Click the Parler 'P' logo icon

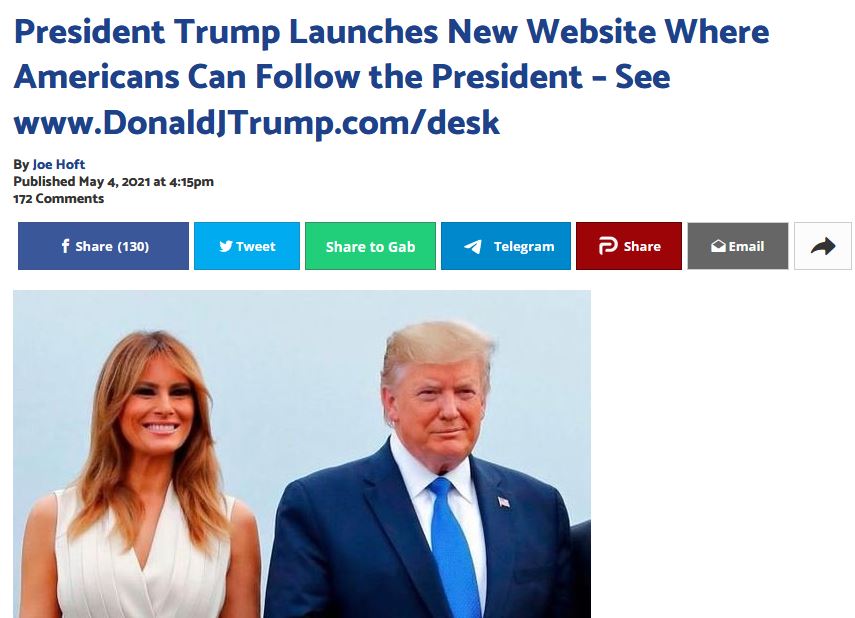[x=608, y=246]
